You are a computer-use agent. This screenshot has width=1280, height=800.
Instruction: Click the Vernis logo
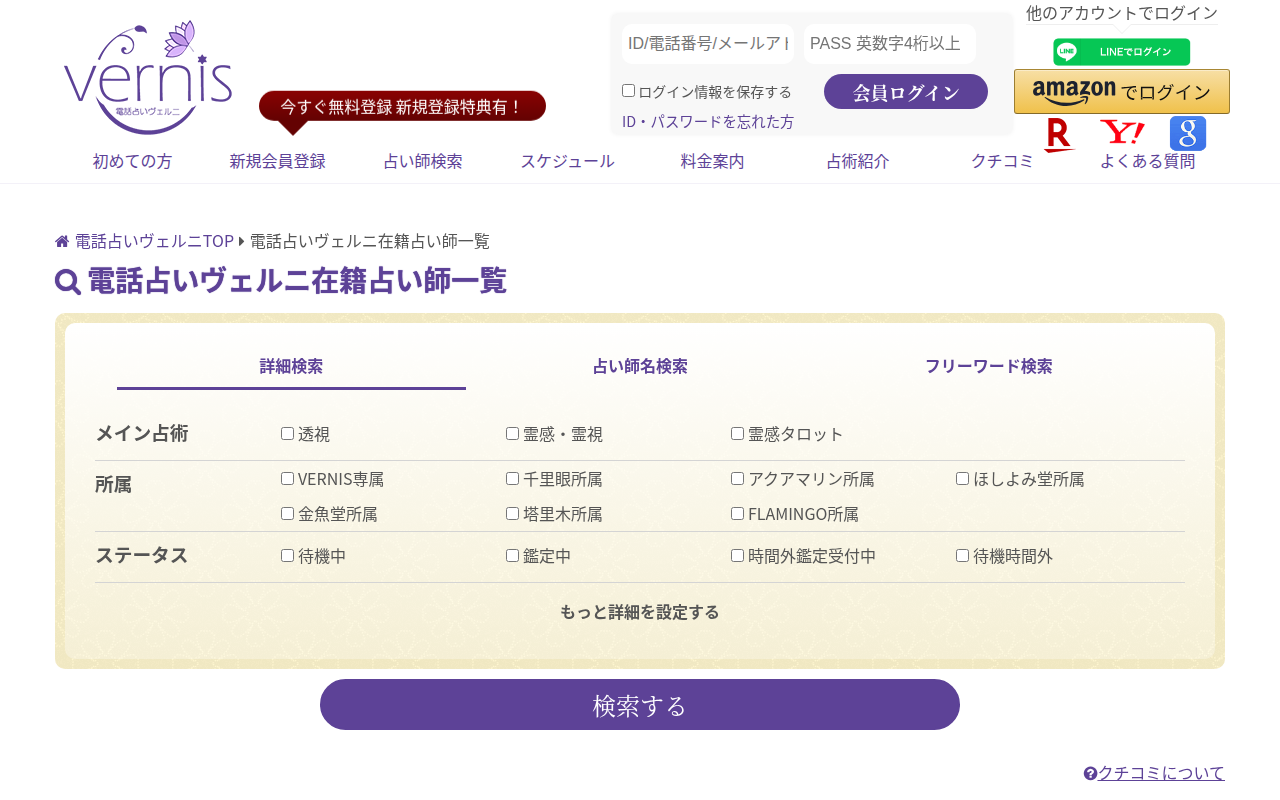[x=148, y=77]
